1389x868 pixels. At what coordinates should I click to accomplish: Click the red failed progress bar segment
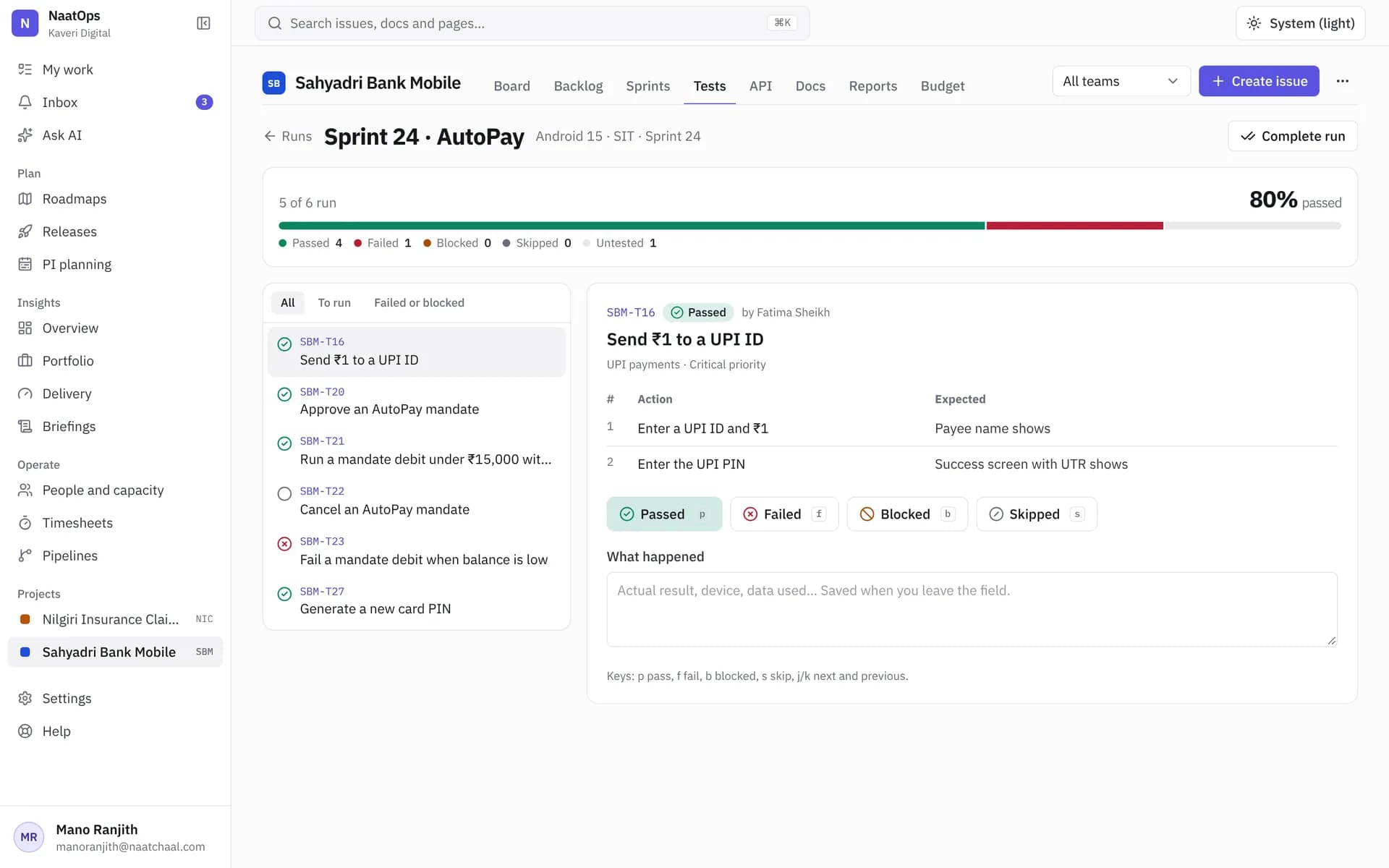click(x=1075, y=226)
